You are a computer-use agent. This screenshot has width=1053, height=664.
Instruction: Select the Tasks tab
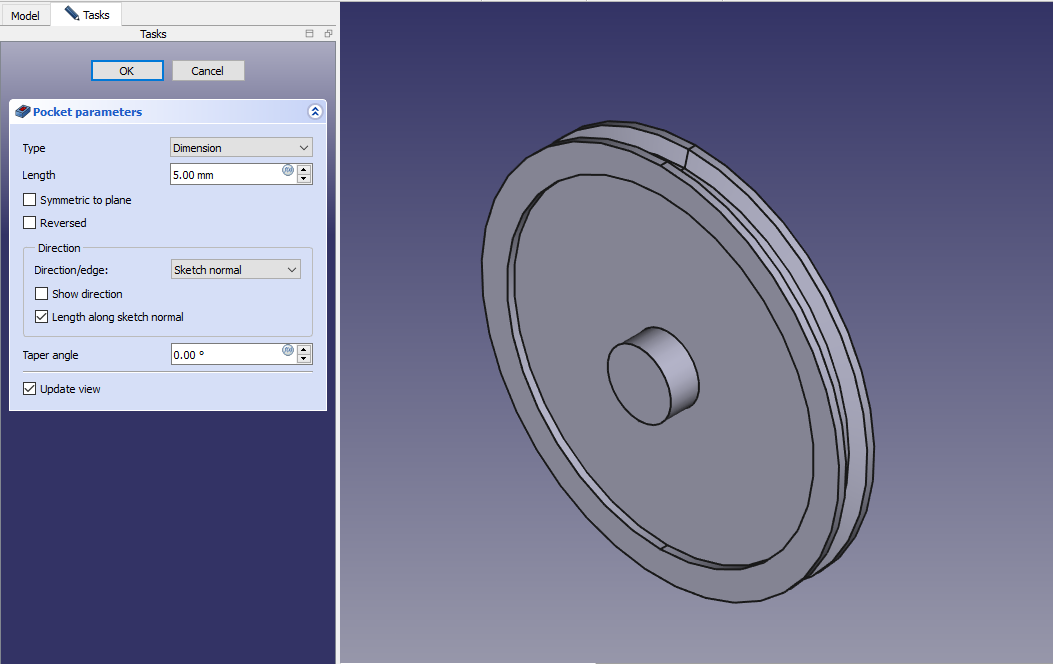point(87,15)
